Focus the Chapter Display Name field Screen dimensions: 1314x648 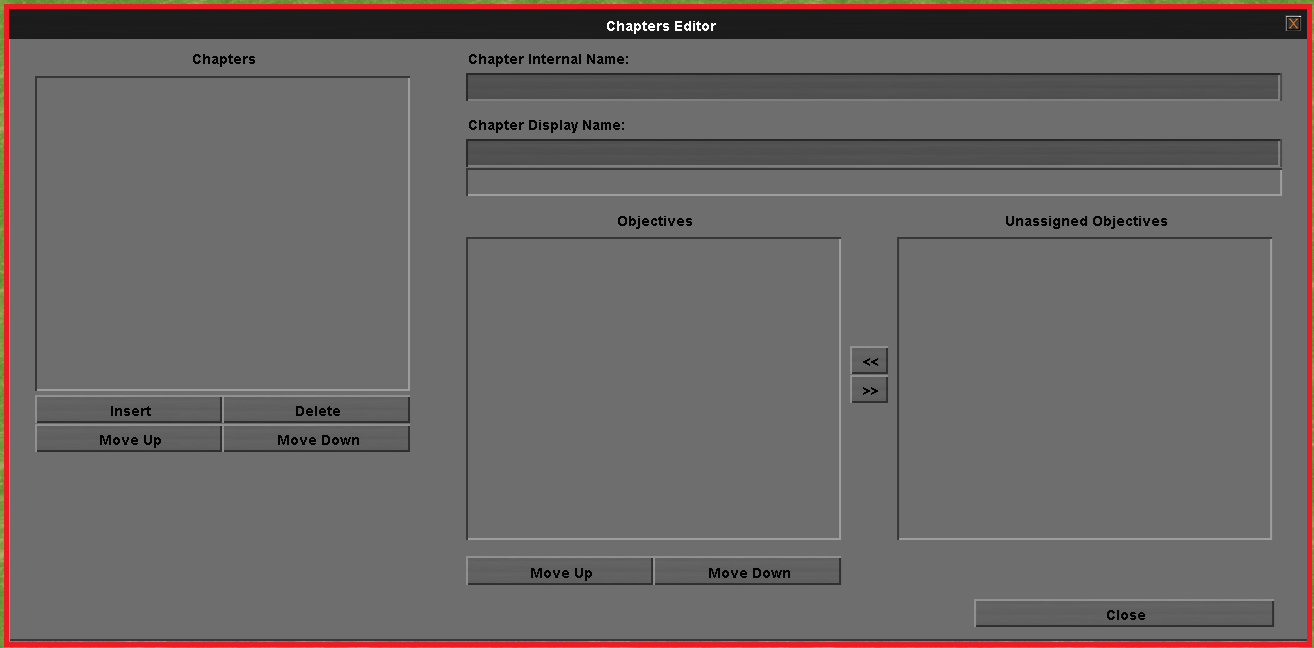[x=874, y=153]
